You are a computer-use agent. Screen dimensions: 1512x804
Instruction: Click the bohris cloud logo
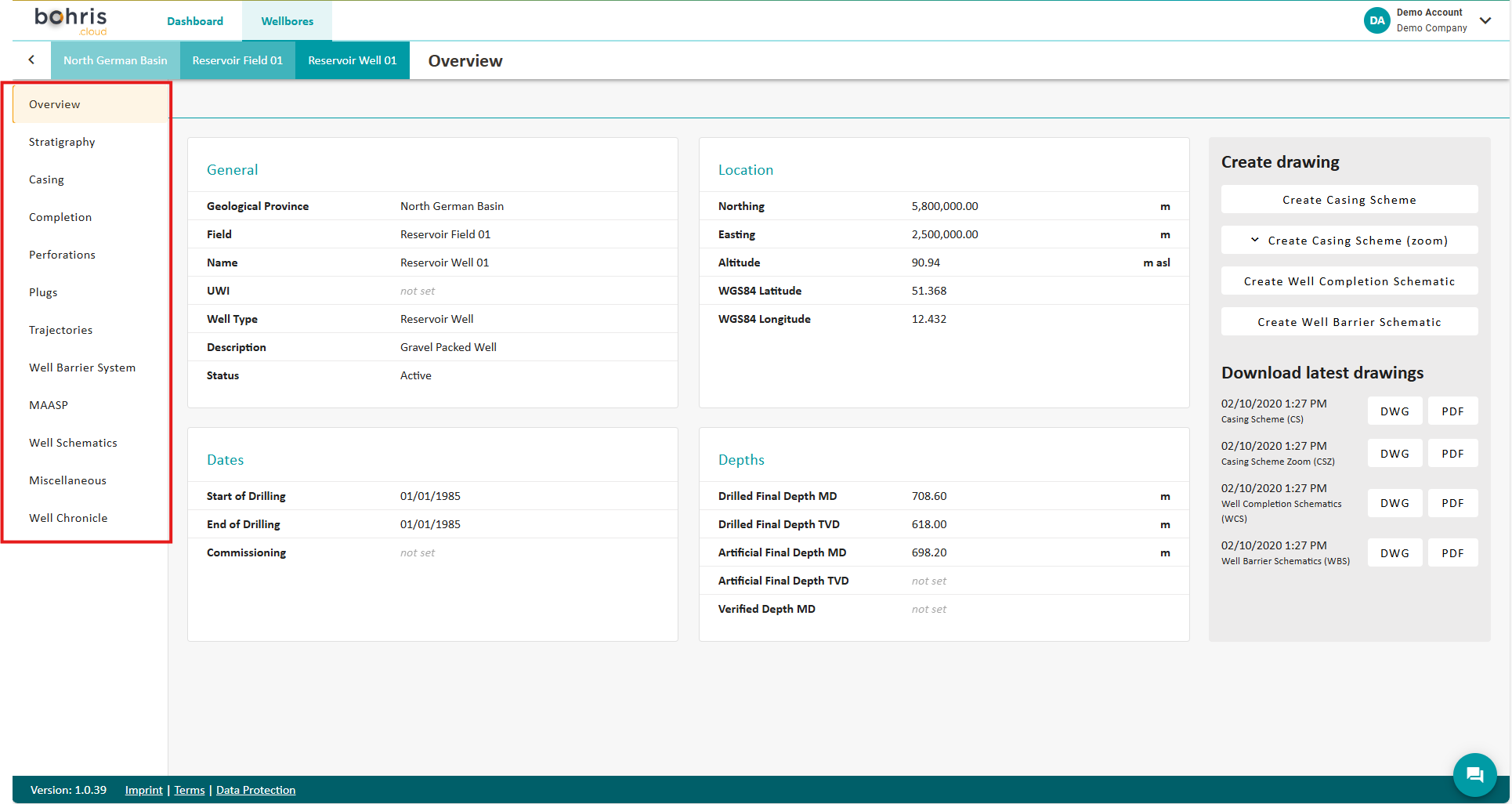coord(71,20)
